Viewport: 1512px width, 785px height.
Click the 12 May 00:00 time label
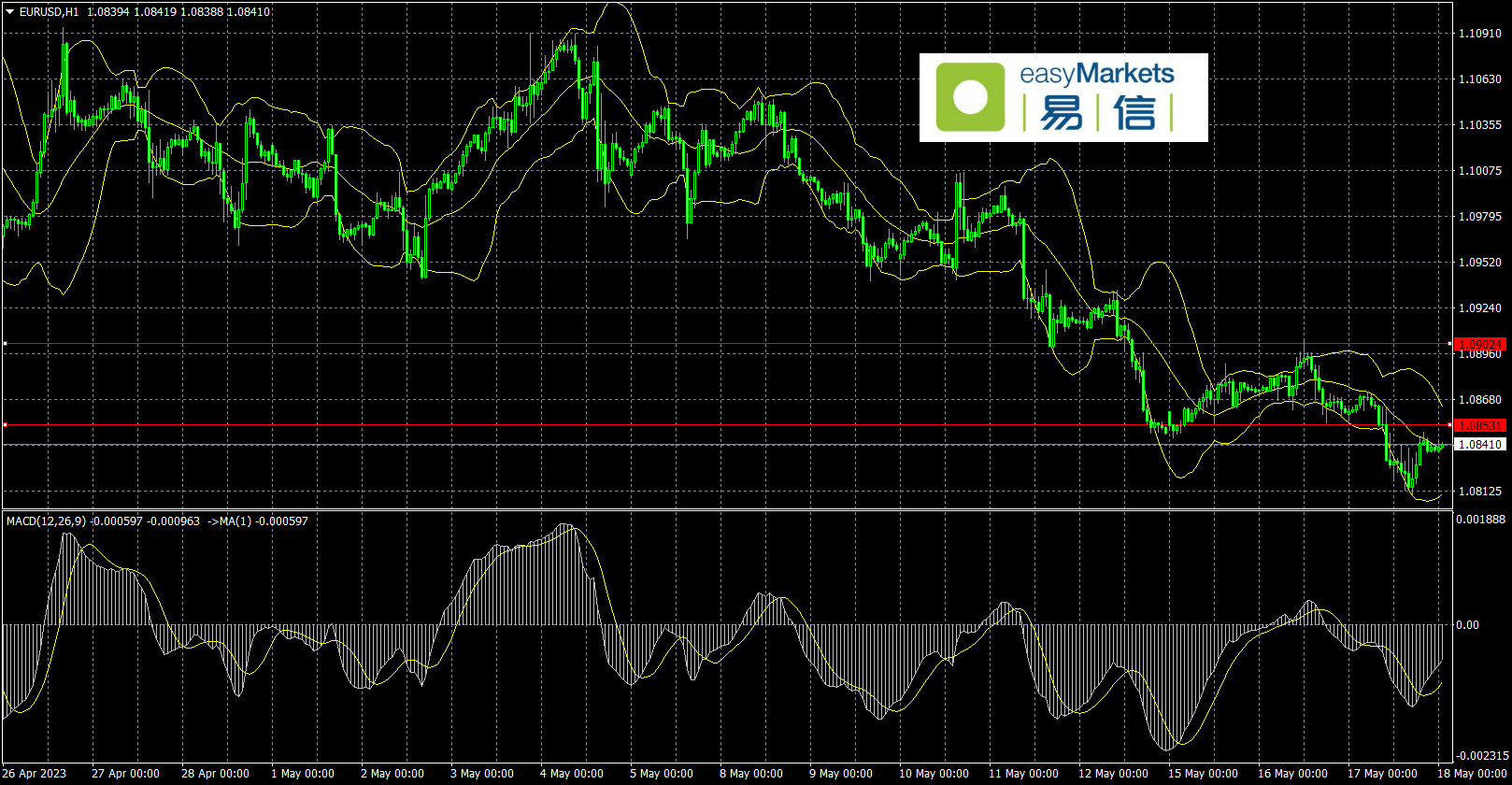(x=1113, y=774)
